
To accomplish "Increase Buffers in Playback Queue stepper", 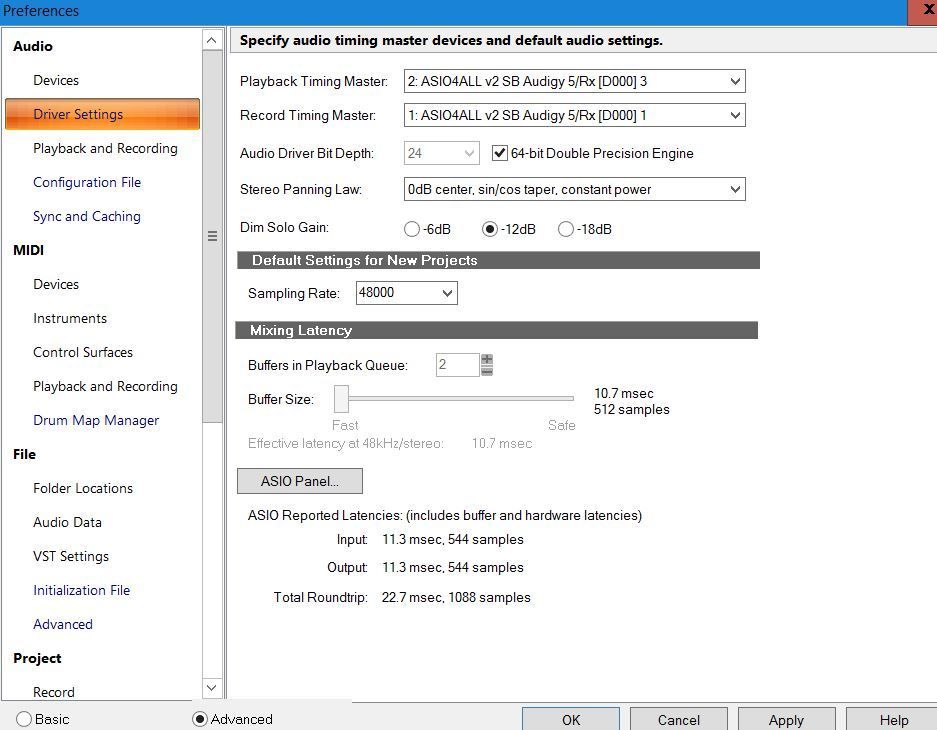I will point(487,359).
